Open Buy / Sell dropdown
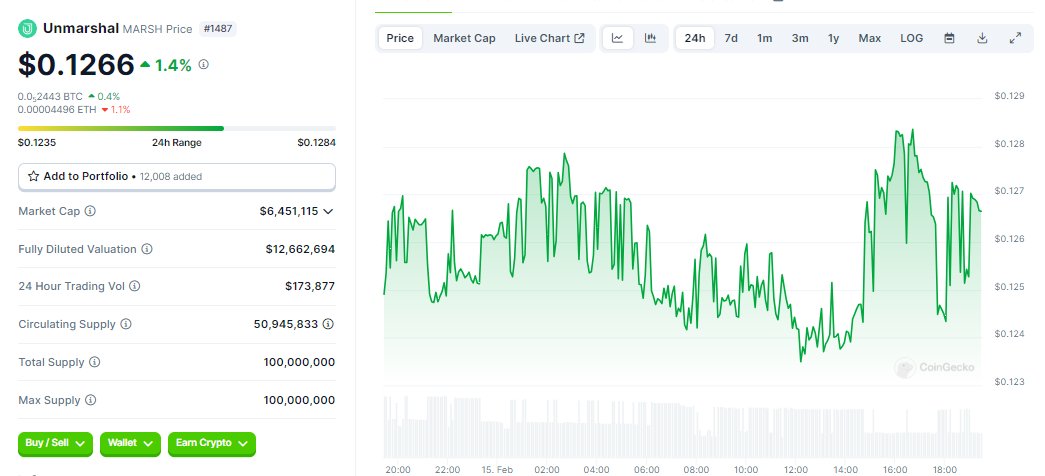Screen dimensions: 1045x476 pos(55,443)
